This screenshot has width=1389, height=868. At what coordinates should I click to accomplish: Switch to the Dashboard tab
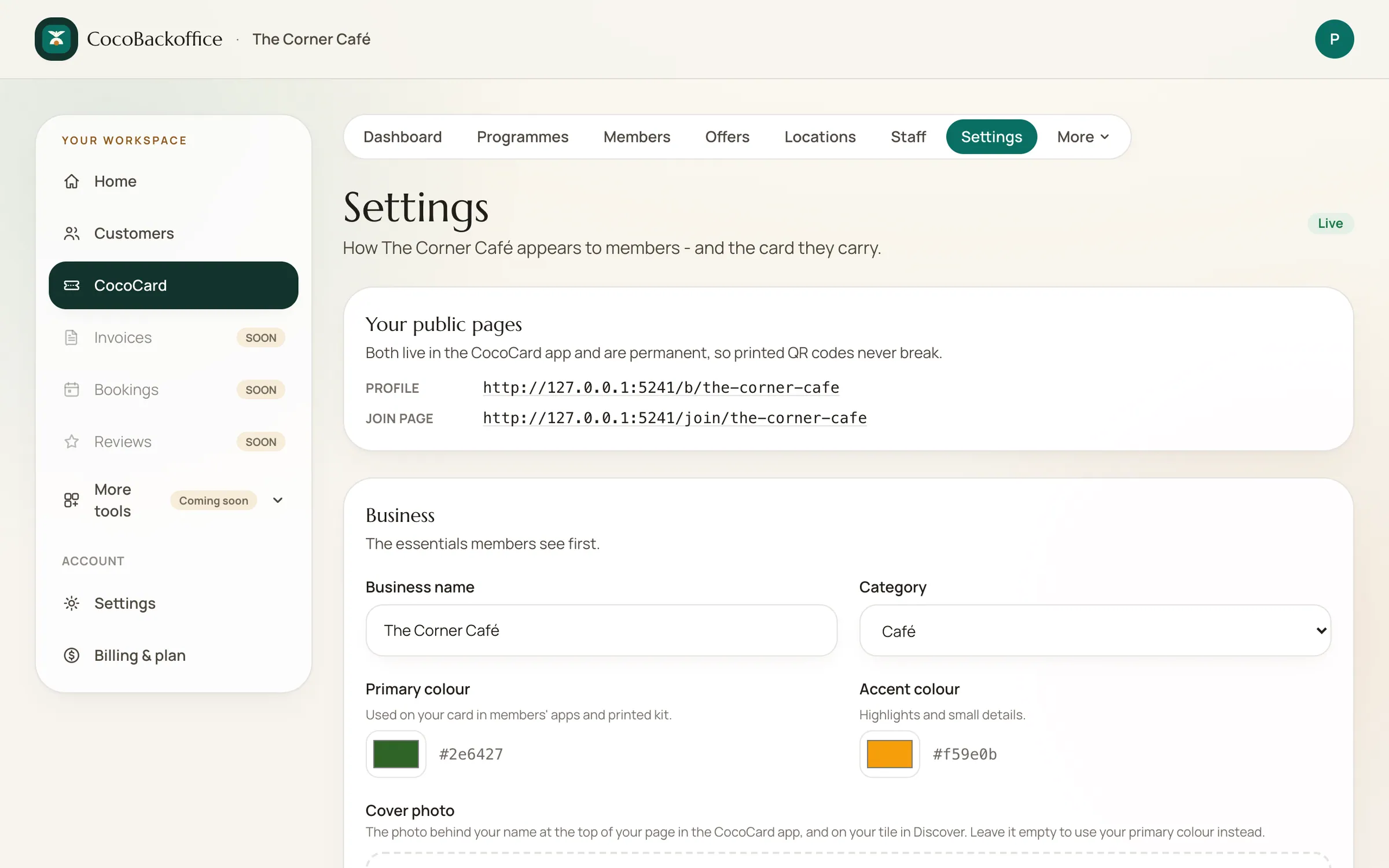click(x=402, y=137)
